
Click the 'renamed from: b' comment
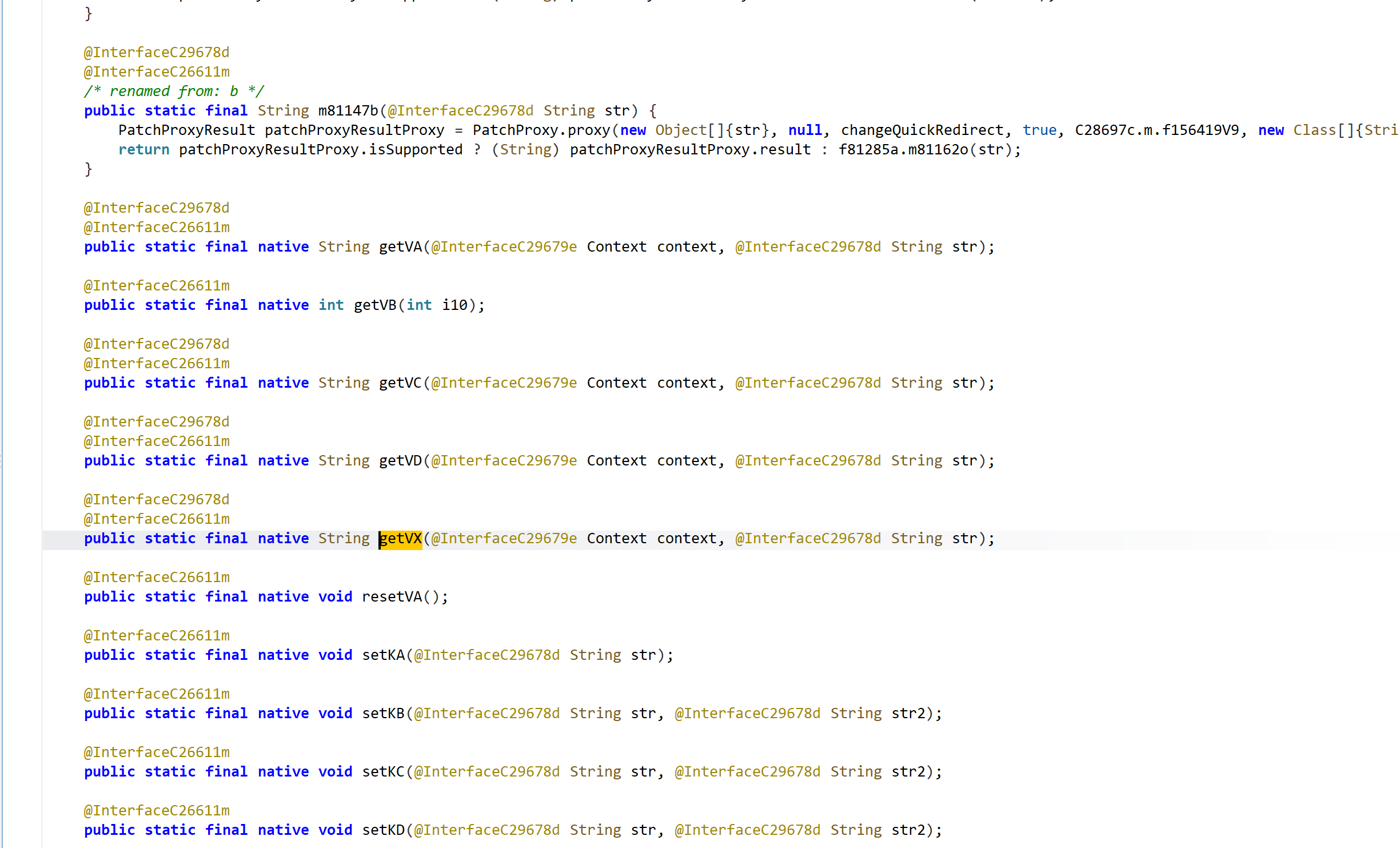(x=174, y=91)
